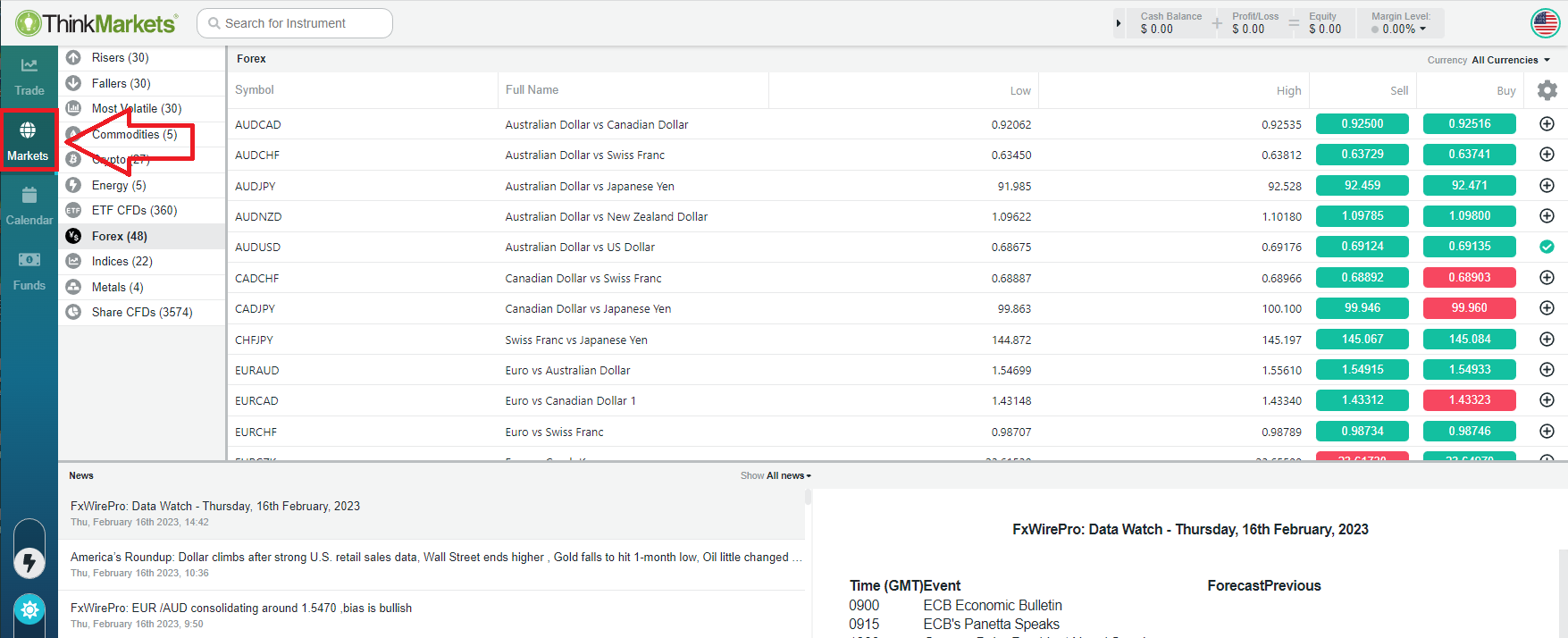Click the red CADJPY Buy price 99.960

tap(1469, 308)
